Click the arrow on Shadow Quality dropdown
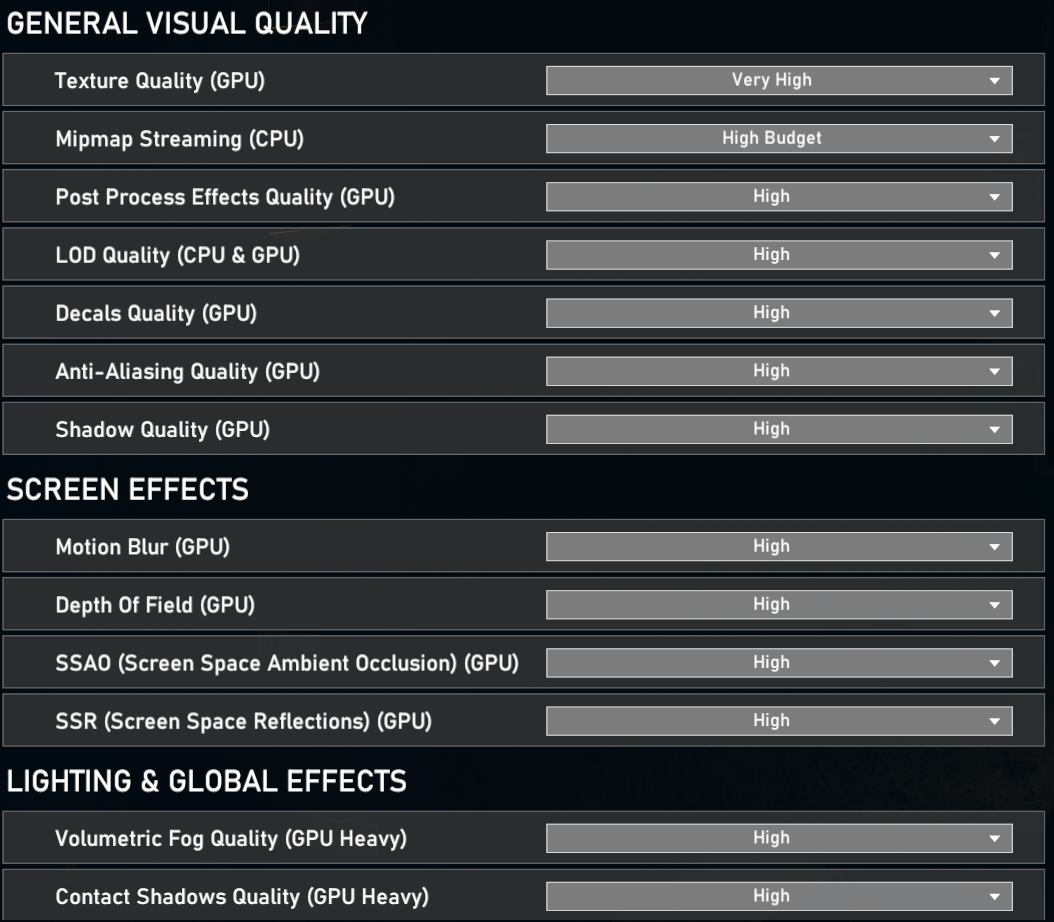Screen dimensions: 1054x922 click(x=994, y=429)
